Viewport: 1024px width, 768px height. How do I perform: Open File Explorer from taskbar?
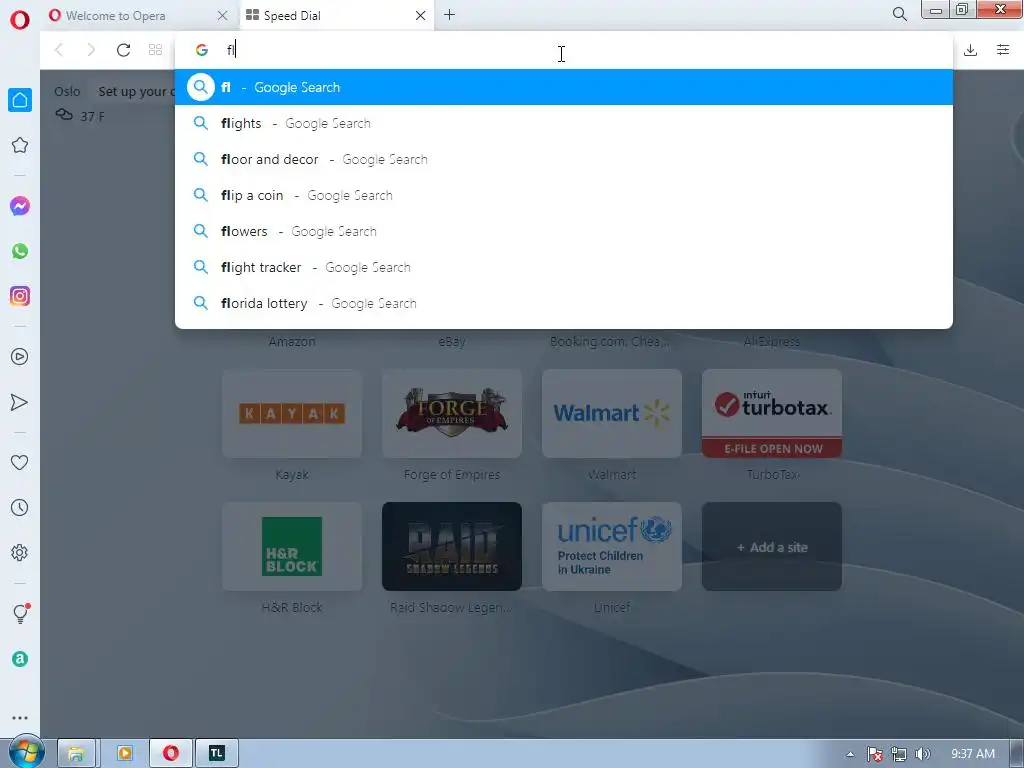tap(76, 753)
